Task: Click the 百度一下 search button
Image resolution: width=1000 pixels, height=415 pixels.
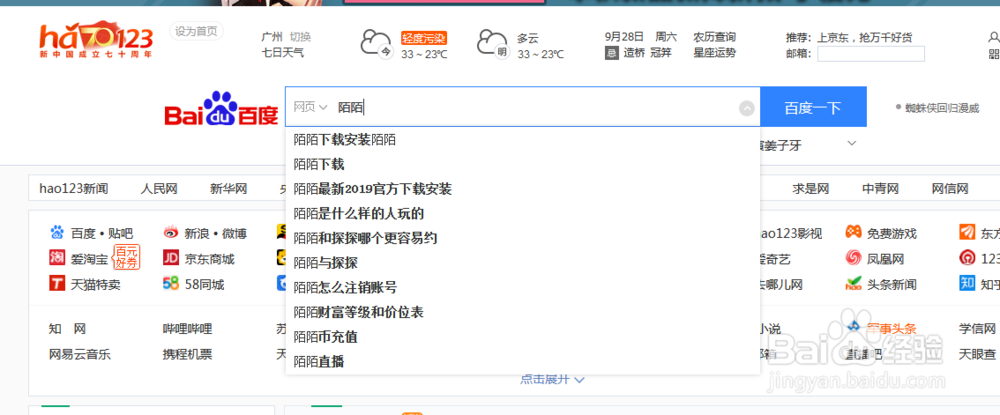Action: (813, 107)
